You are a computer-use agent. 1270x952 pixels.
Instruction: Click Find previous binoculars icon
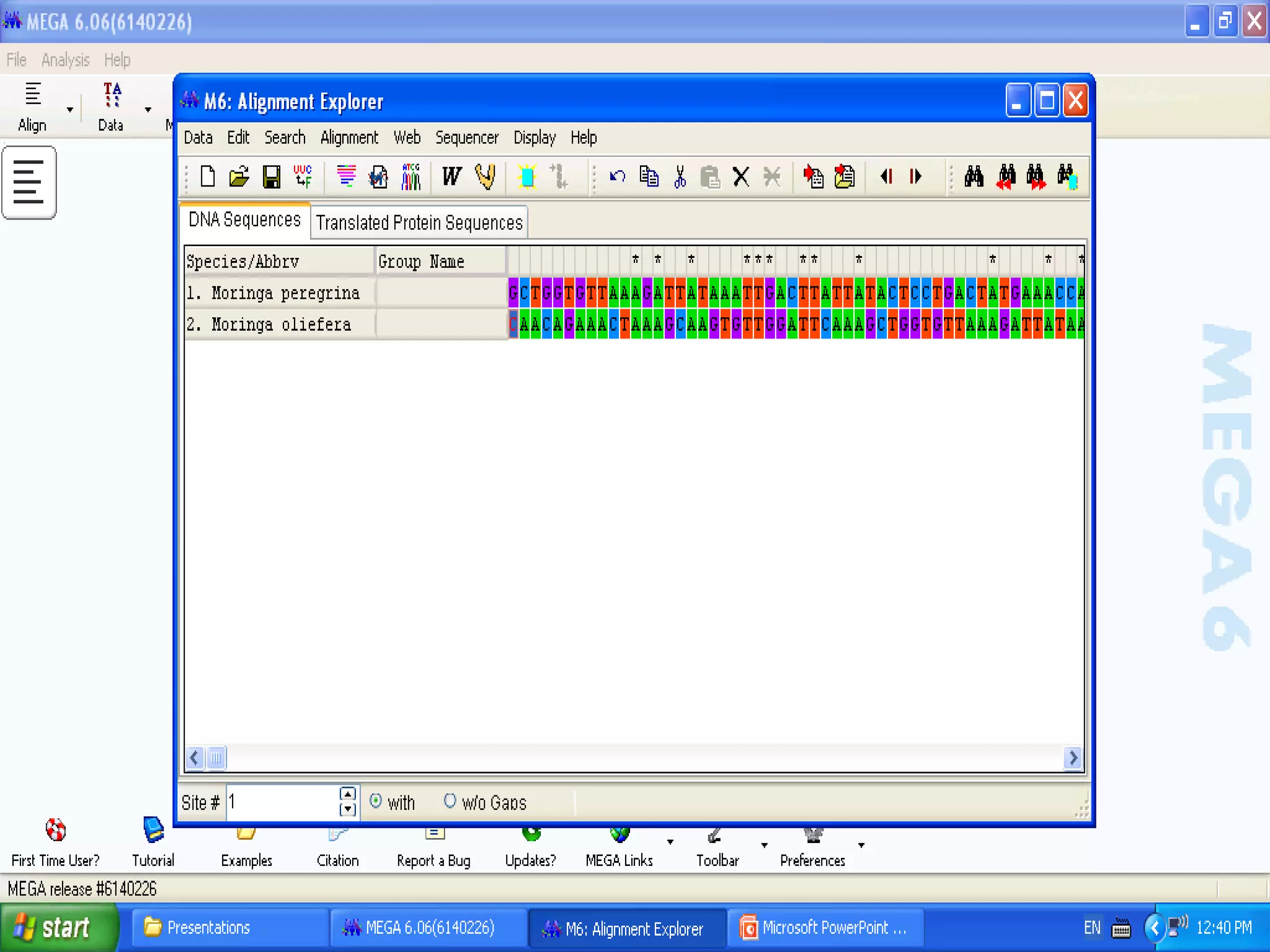[1006, 177]
